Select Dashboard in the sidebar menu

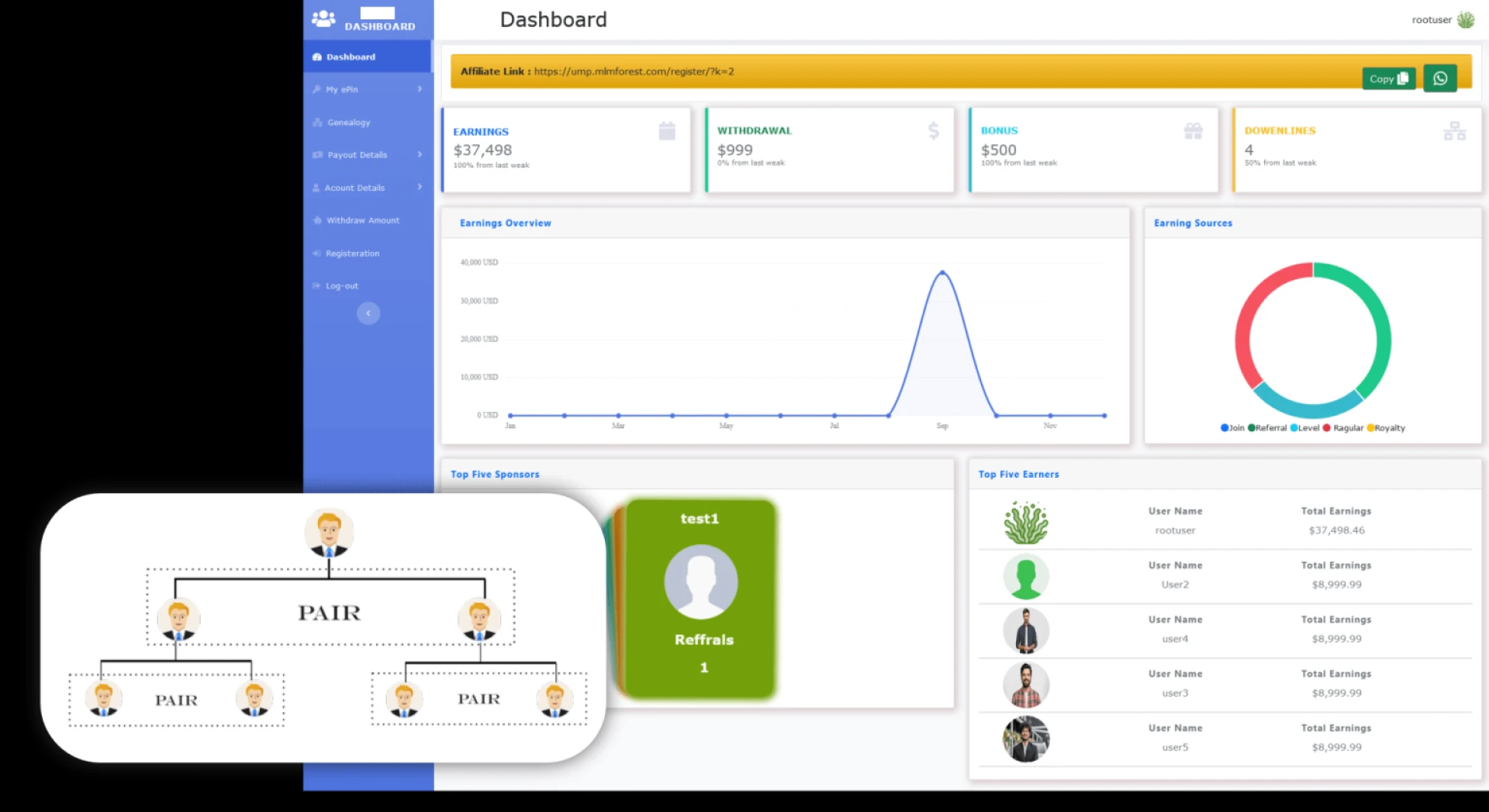click(x=351, y=56)
